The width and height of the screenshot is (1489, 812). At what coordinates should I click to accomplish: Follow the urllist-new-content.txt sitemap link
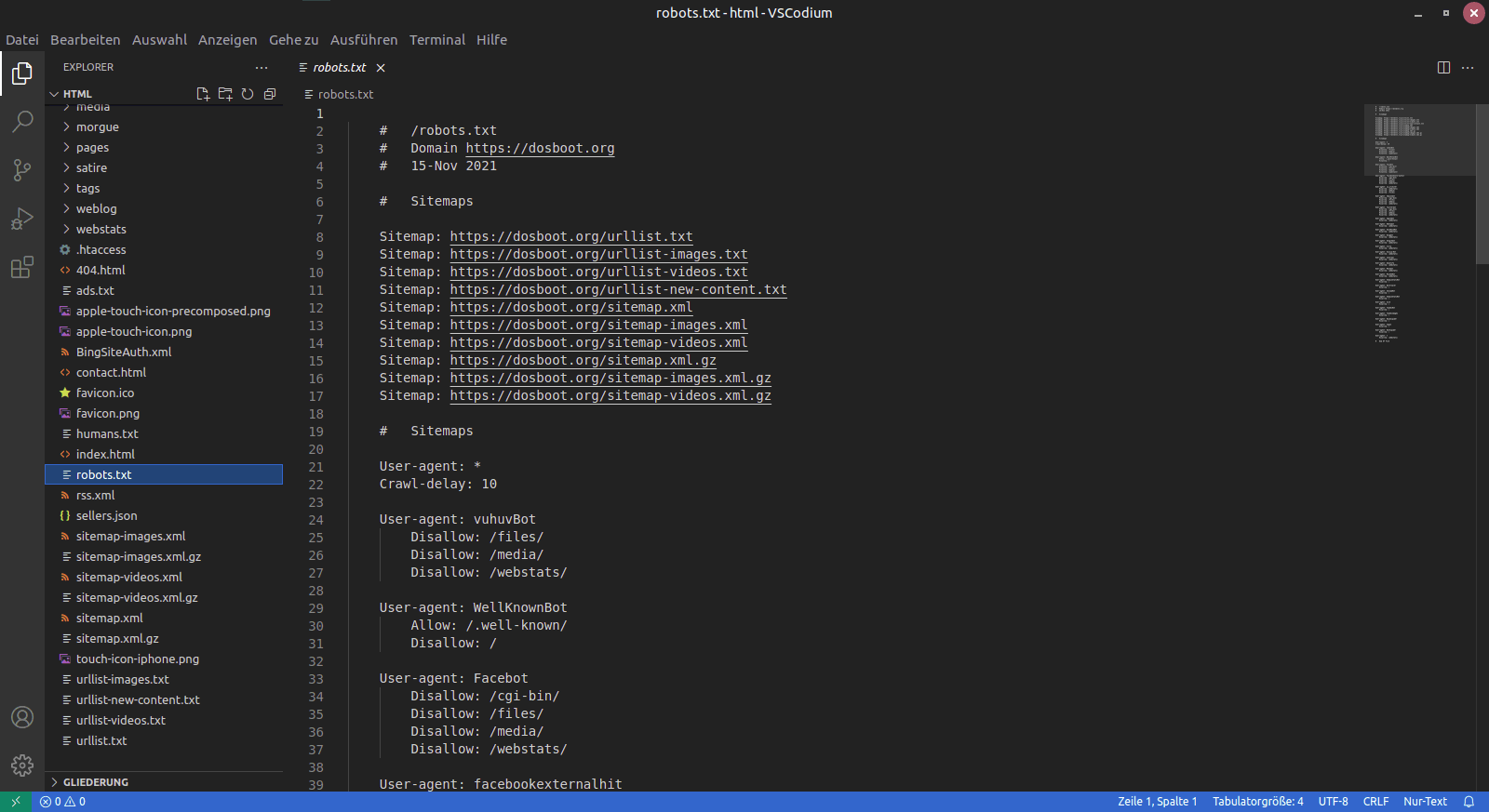tap(619, 289)
